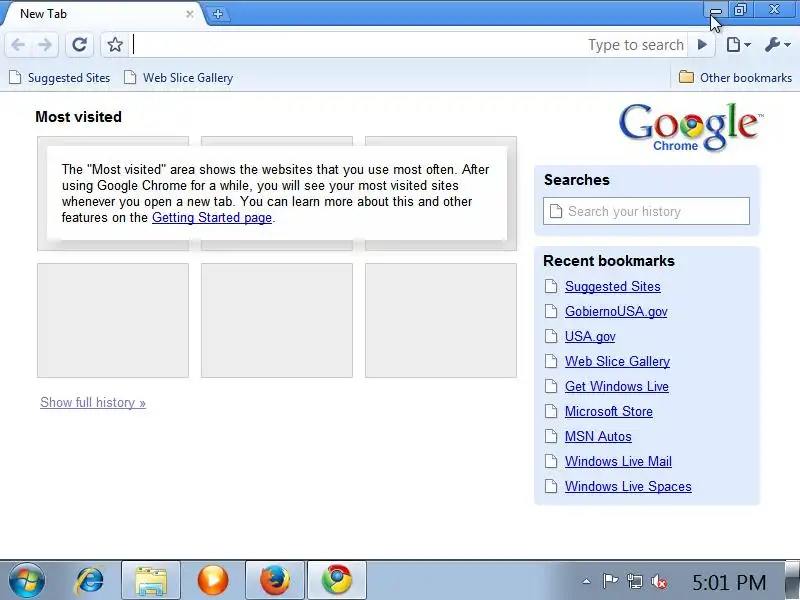The image size is (800, 600).
Task: Click the Google Chrome logo
Action: (x=690, y=127)
